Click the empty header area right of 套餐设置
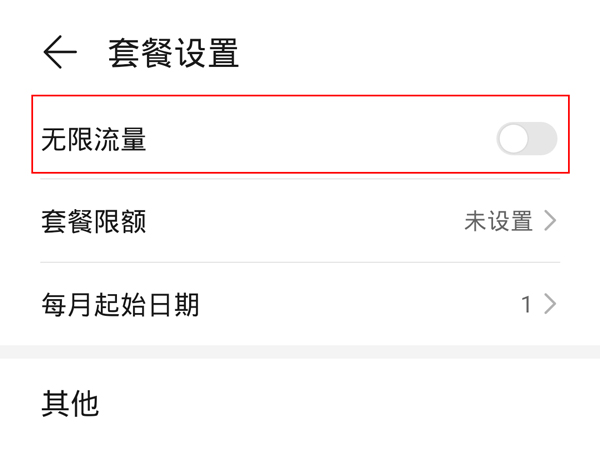Viewport: 600px width, 450px height. click(x=420, y=52)
